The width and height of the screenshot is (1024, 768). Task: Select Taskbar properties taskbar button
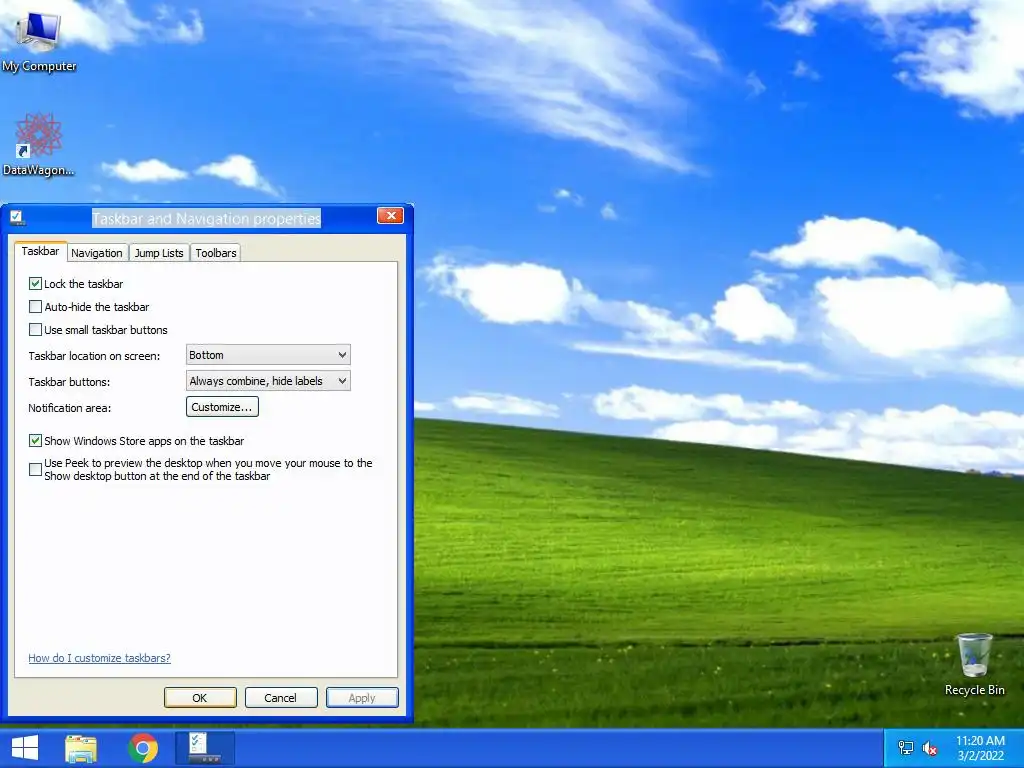(x=204, y=748)
